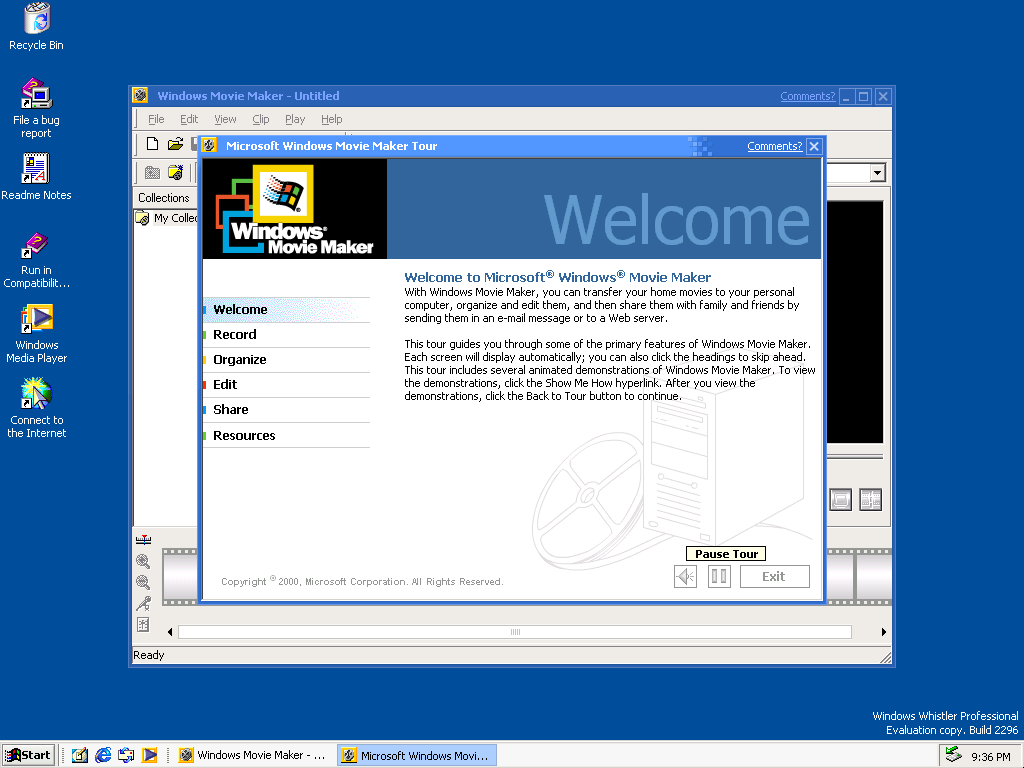Image resolution: width=1024 pixels, height=768 pixels.
Task: Click Windows Media Player desktop icon
Action: 37,334
